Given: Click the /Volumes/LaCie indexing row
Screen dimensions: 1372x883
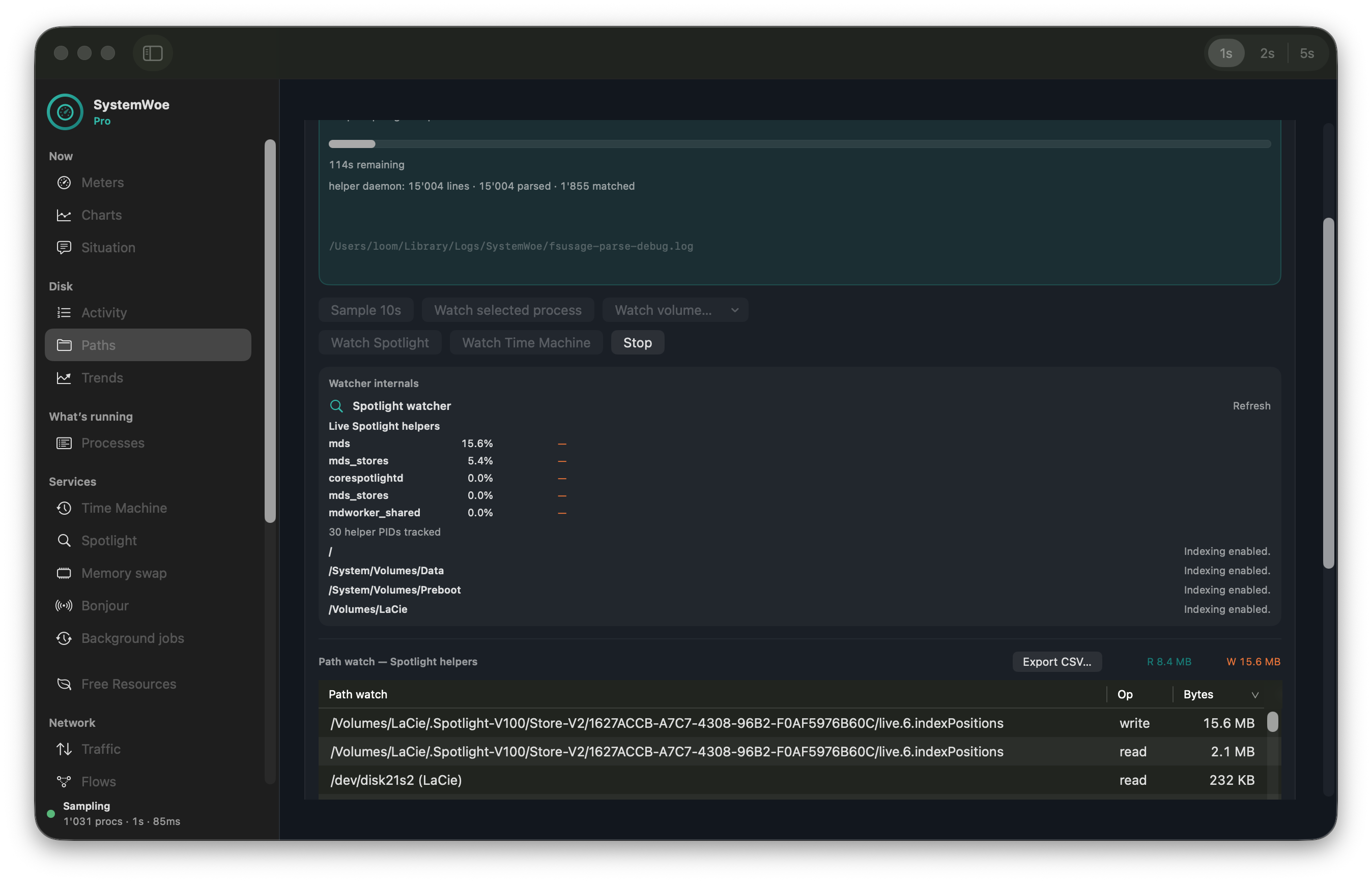Looking at the screenshot, I should pos(799,609).
